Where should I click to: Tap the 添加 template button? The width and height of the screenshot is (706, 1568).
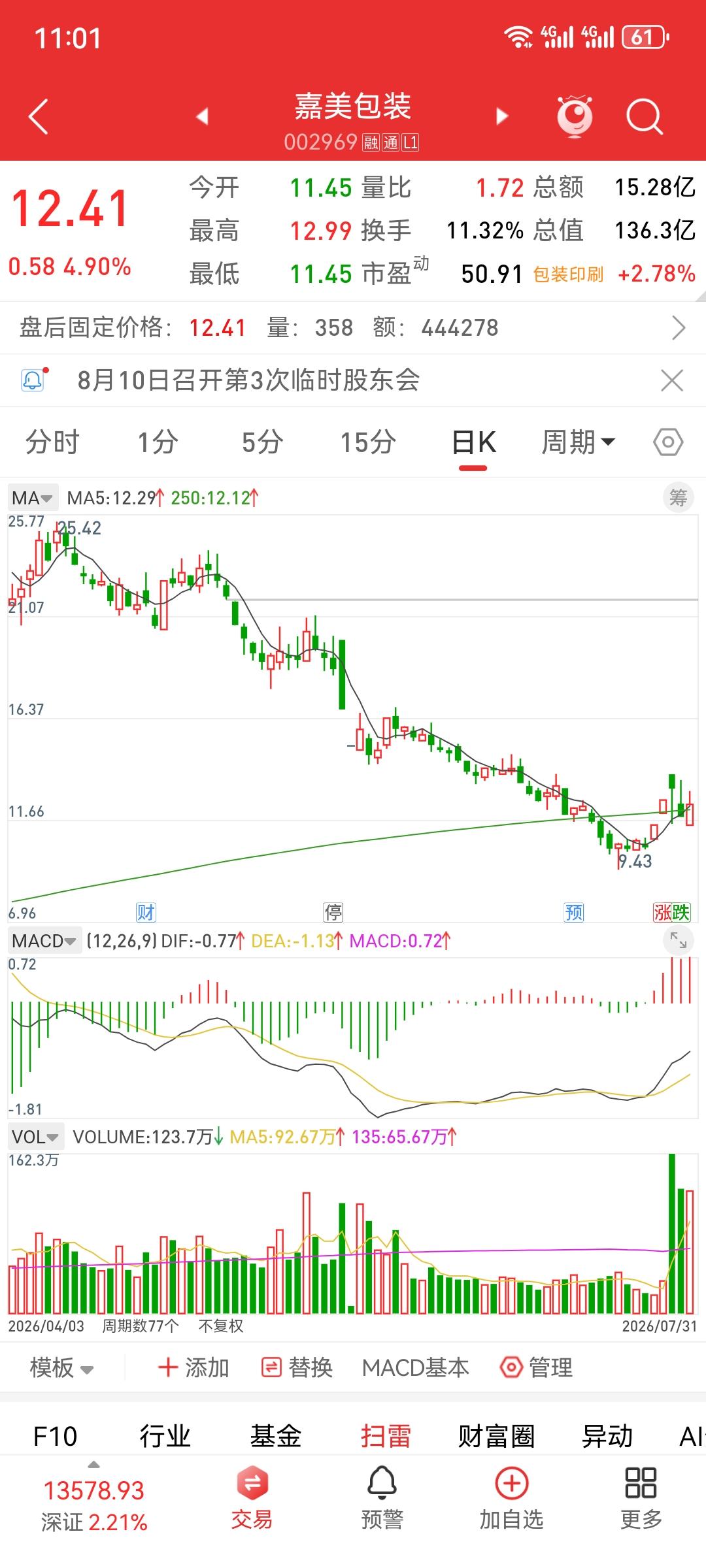pyautogui.click(x=193, y=1367)
